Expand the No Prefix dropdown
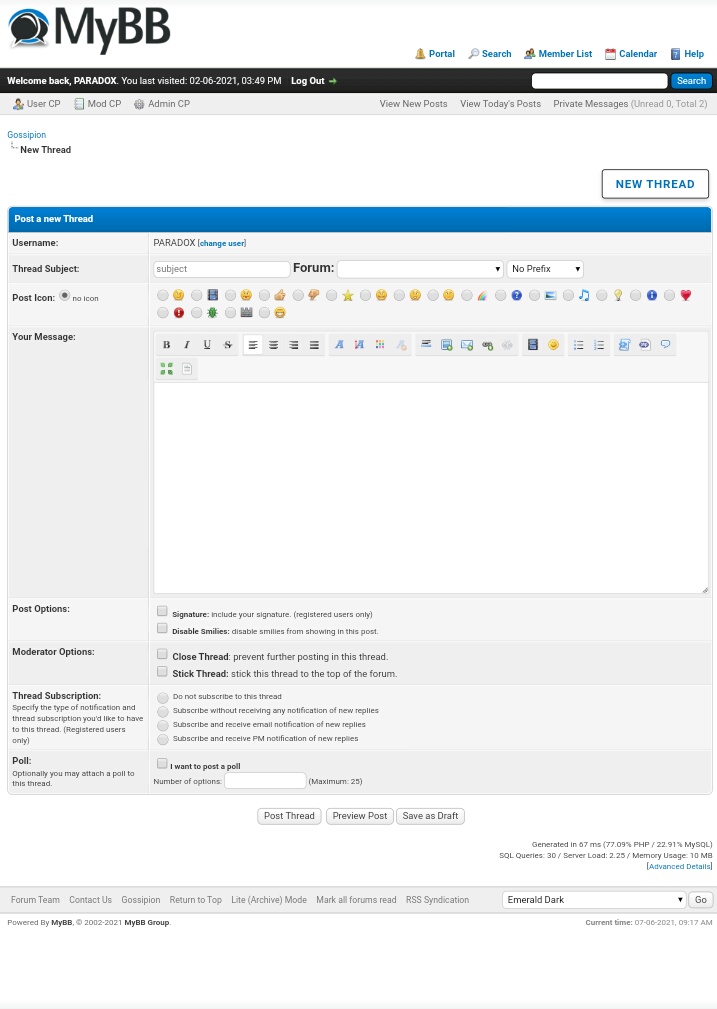The height and width of the screenshot is (1009, 717). pyautogui.click(x=544, y=269)
